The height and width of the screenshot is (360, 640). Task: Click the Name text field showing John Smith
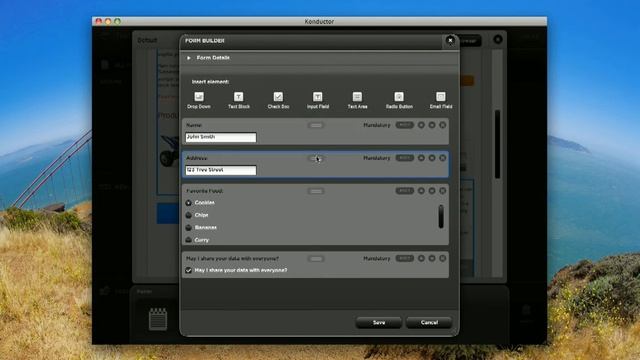(x=221, y=137)
